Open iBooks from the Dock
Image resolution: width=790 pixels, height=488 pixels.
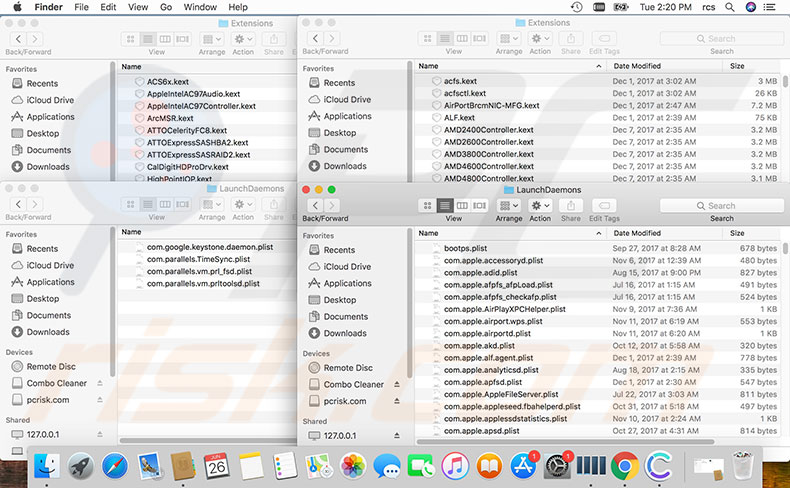click(x=489, y=466)
